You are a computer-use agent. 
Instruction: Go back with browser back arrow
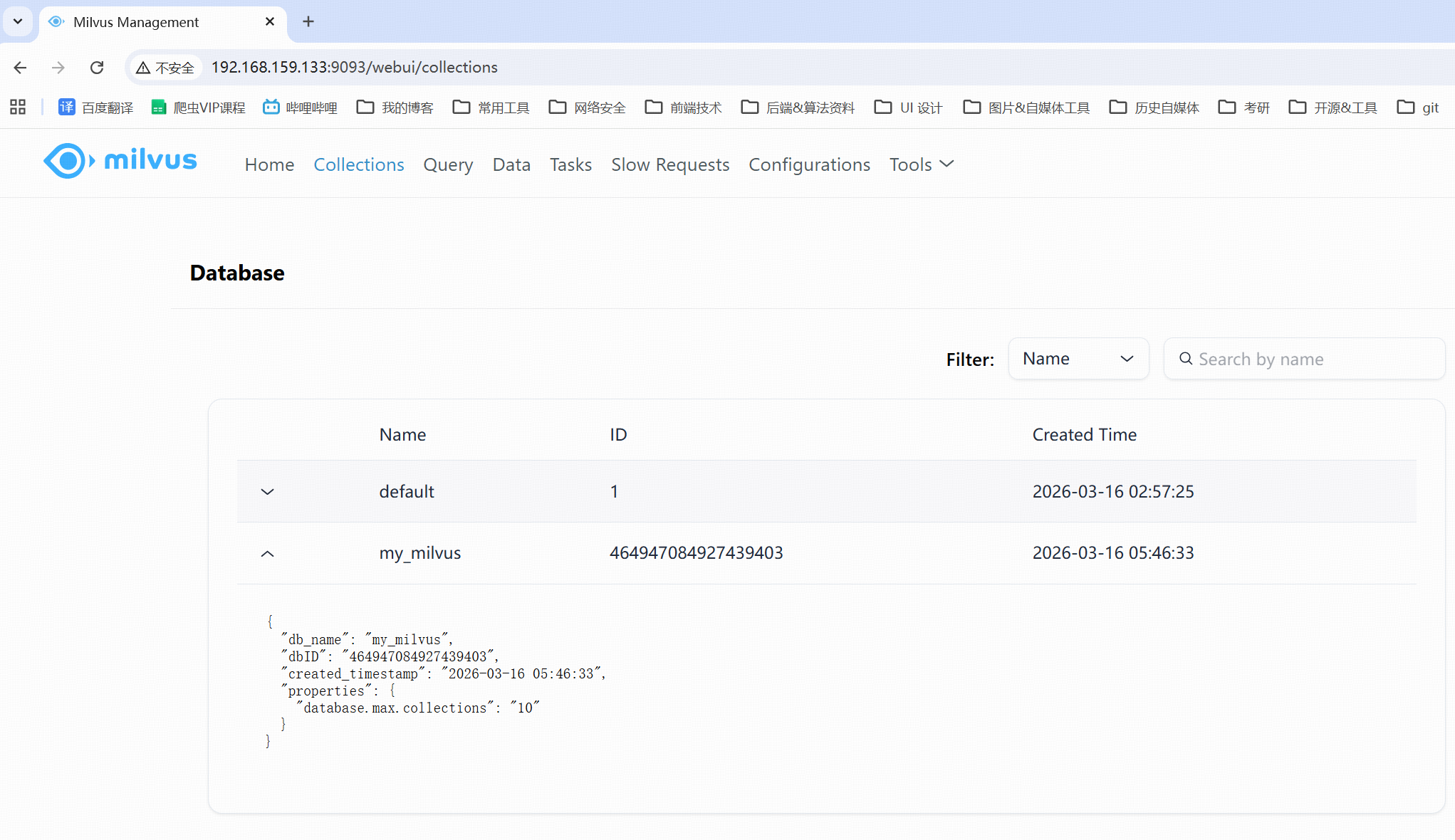[20, 68]
